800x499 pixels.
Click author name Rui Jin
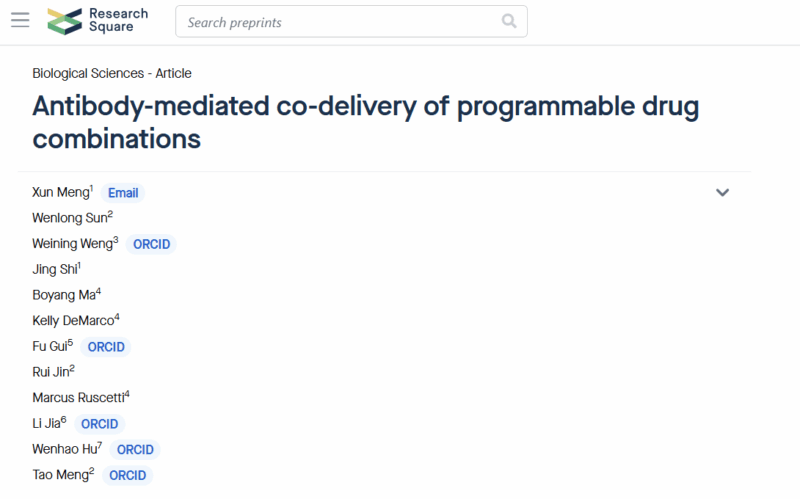pos(52,372)
